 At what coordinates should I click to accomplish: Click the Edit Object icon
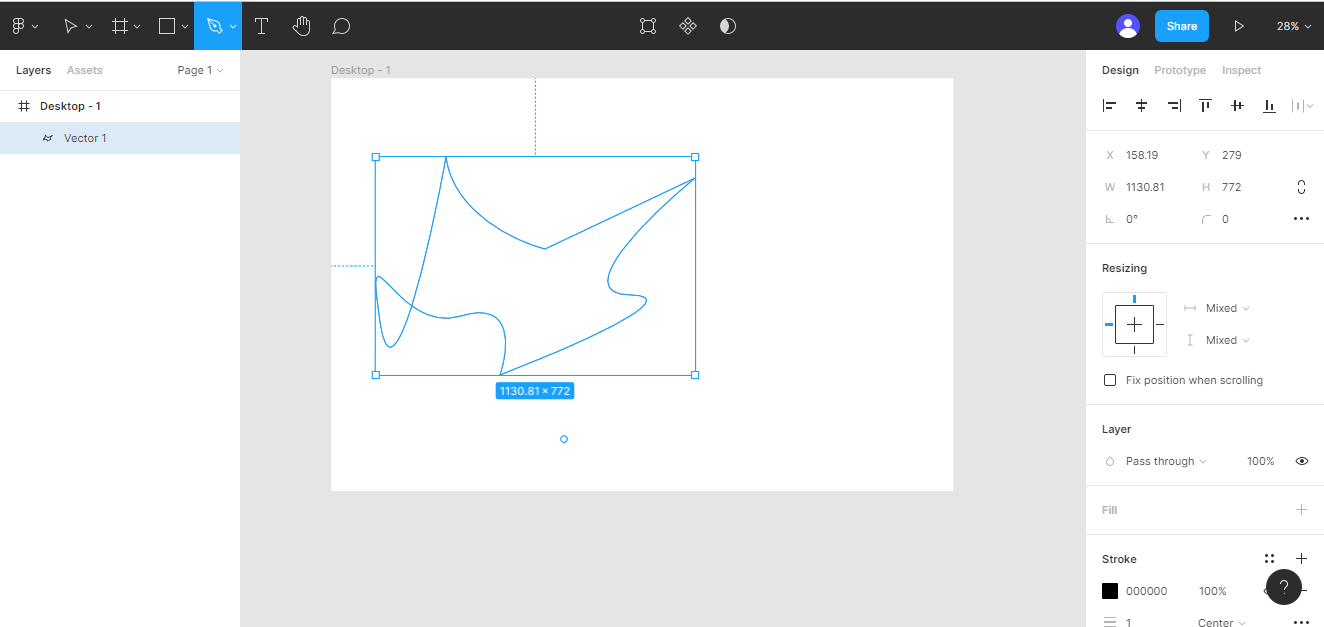pyautogui.click(x=648, y=26)
